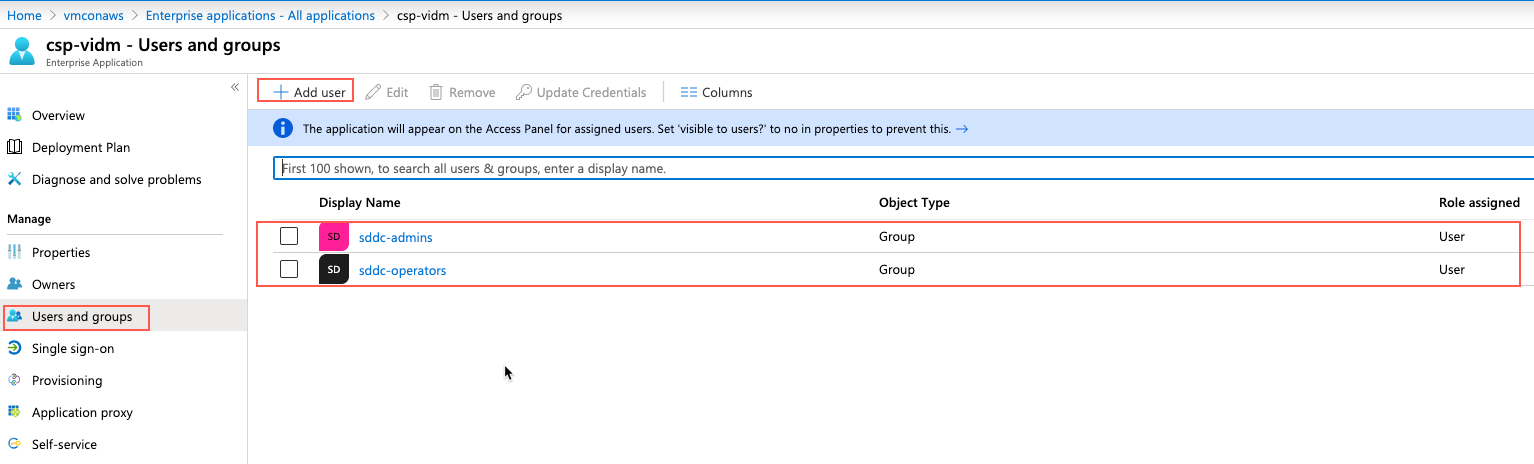
Task: Click the Application proxy icon
Action: click(x=14, y=412)
